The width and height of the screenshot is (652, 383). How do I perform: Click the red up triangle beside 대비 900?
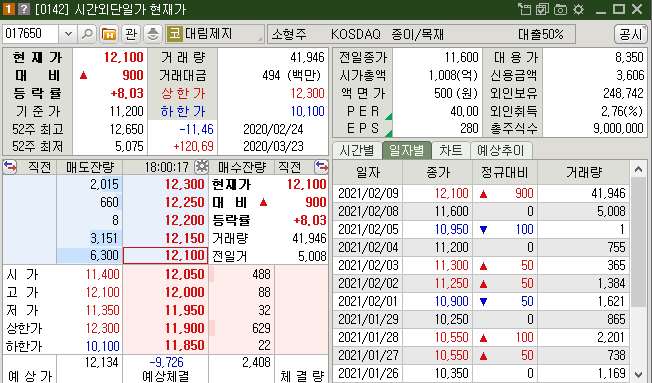click(x=84, y=75)
